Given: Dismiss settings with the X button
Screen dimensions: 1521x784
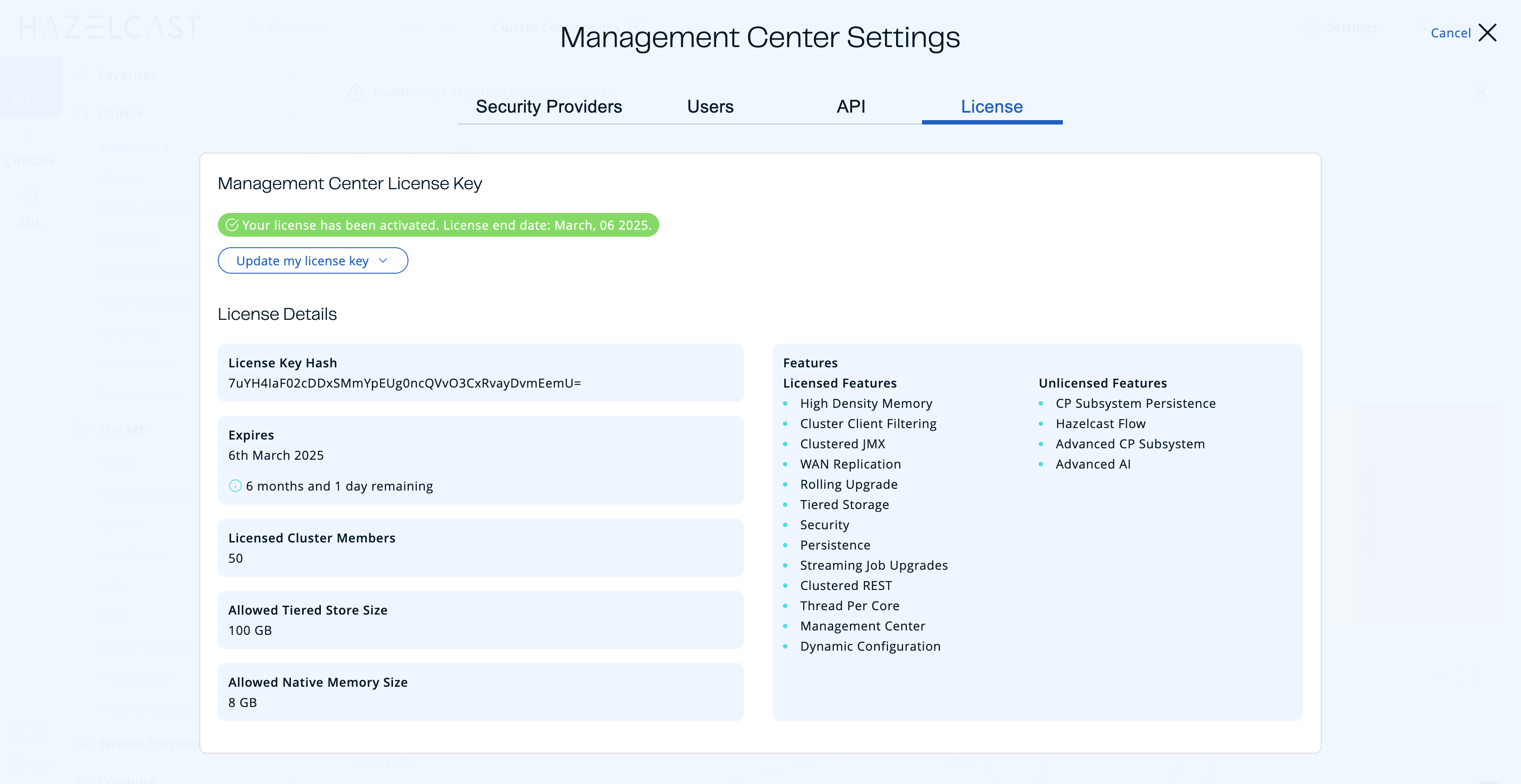Looking at the screenshot, I should coord(1488,33).
